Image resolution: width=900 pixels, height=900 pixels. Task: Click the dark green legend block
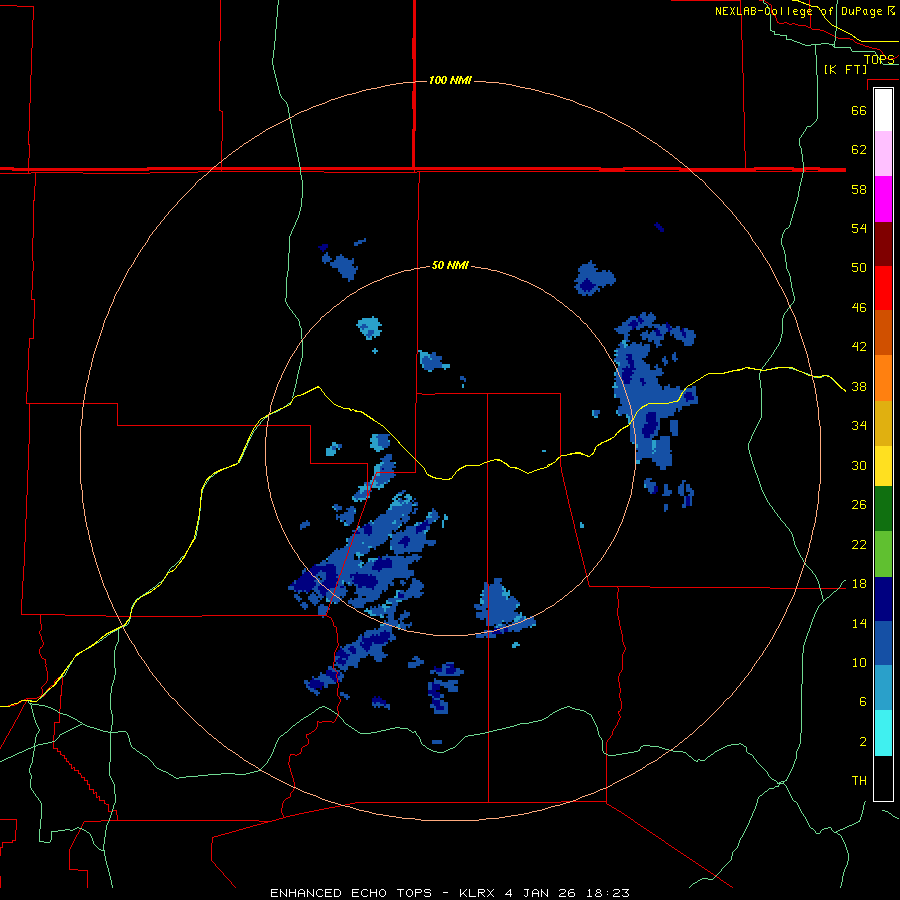883,509
